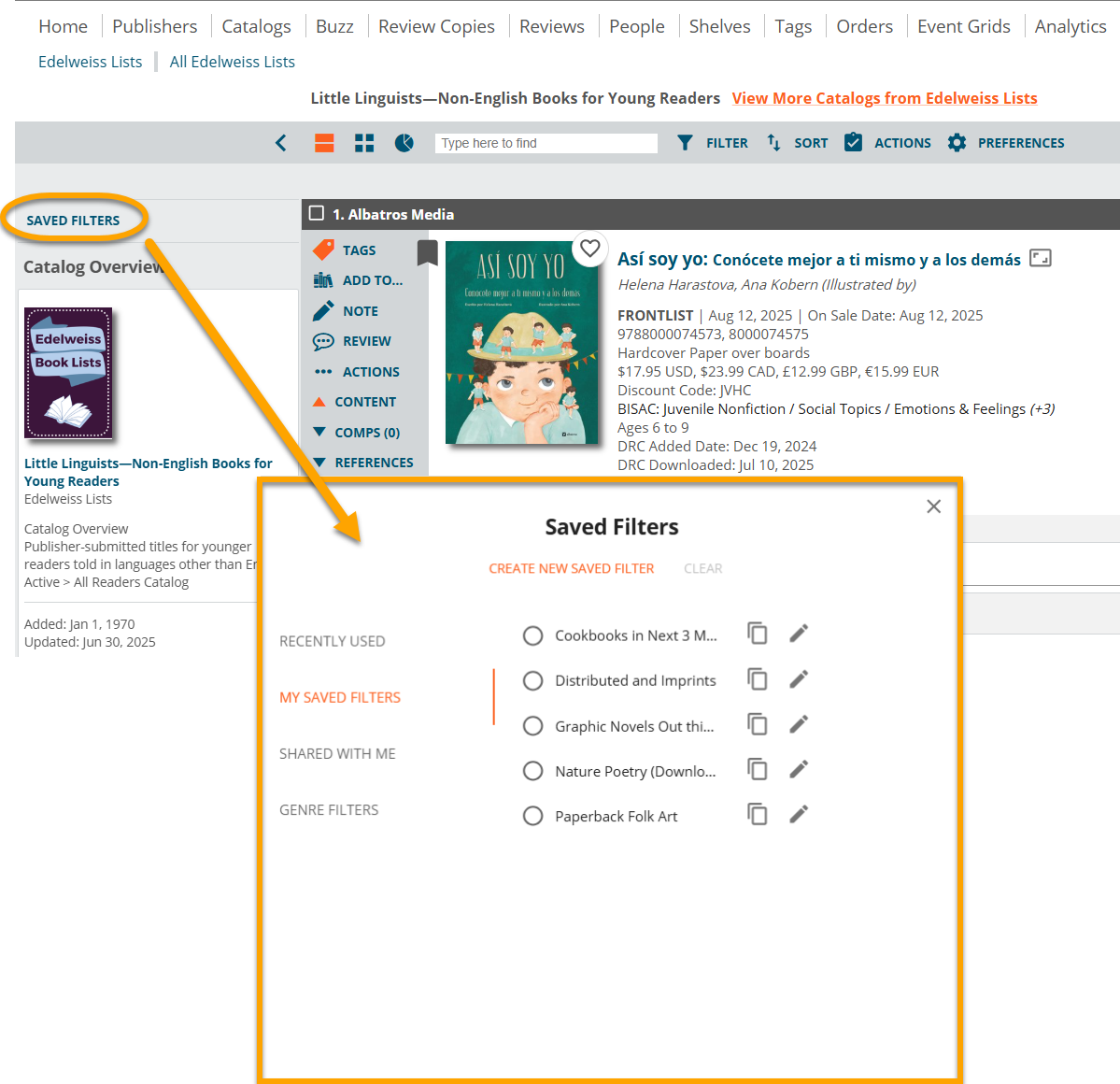Open the All Edelweiss Lists link
1120x1084 pixels.
[233, 63]
